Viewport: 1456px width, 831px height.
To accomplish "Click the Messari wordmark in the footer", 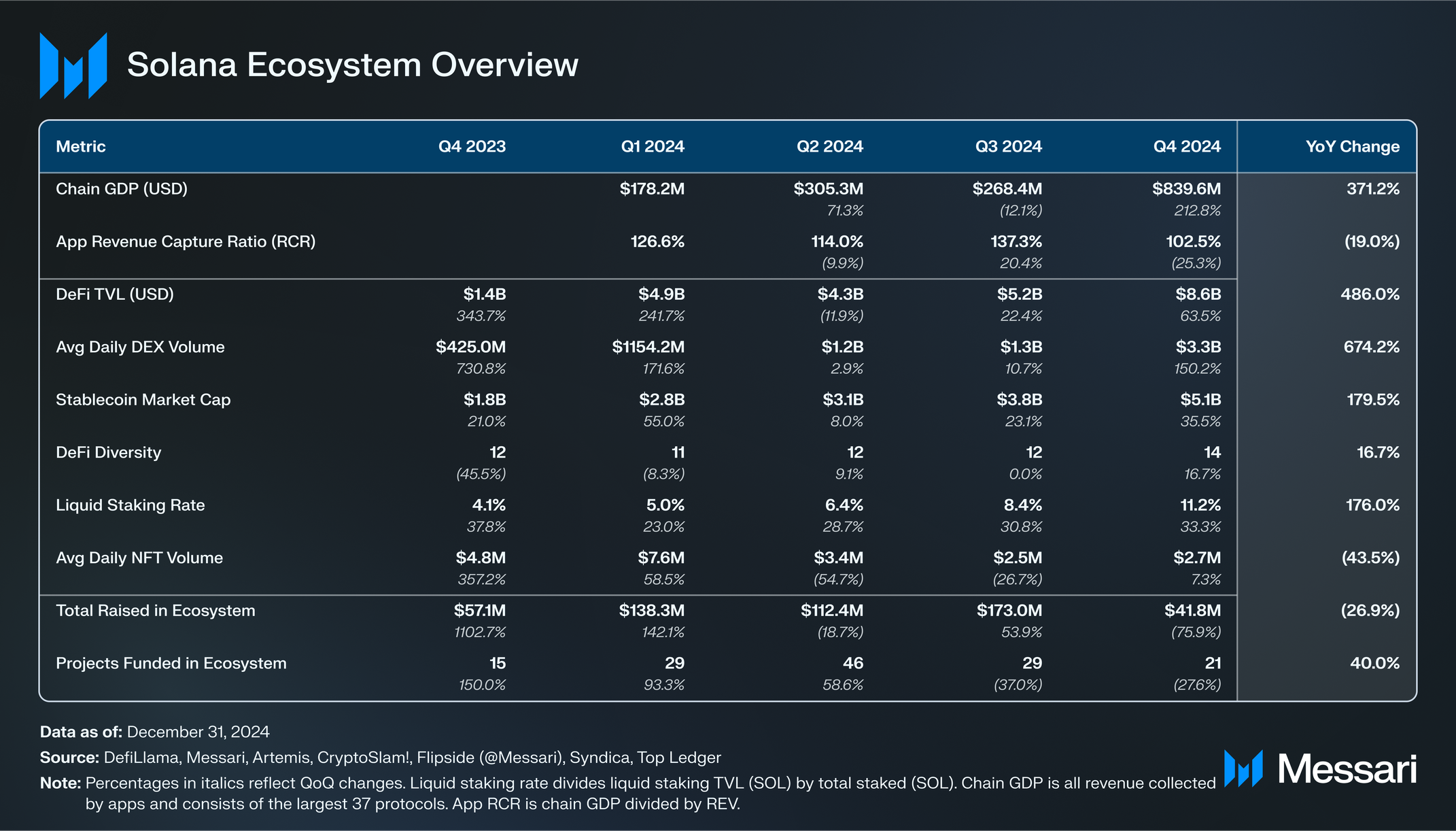I will click(1347, 769).
